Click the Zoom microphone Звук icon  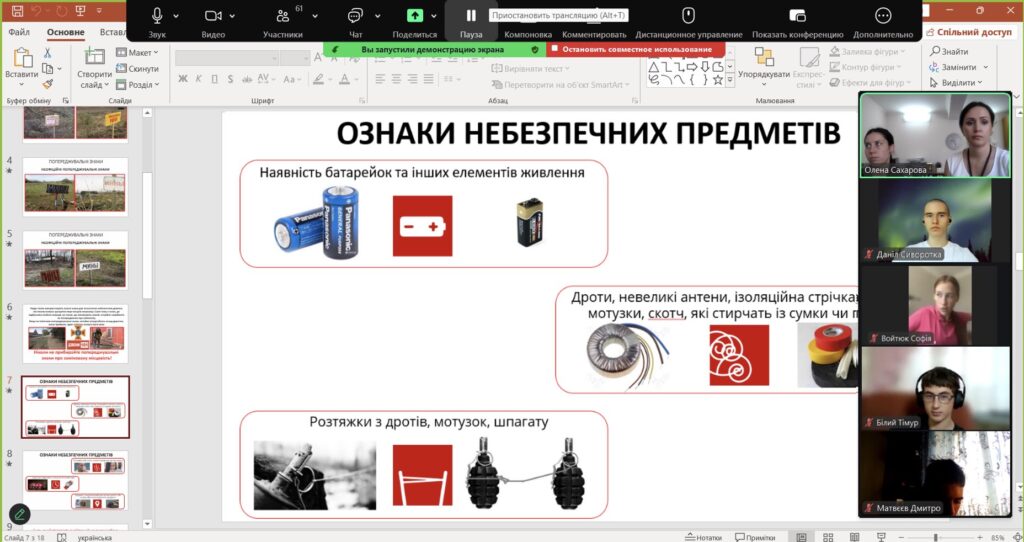157,16
